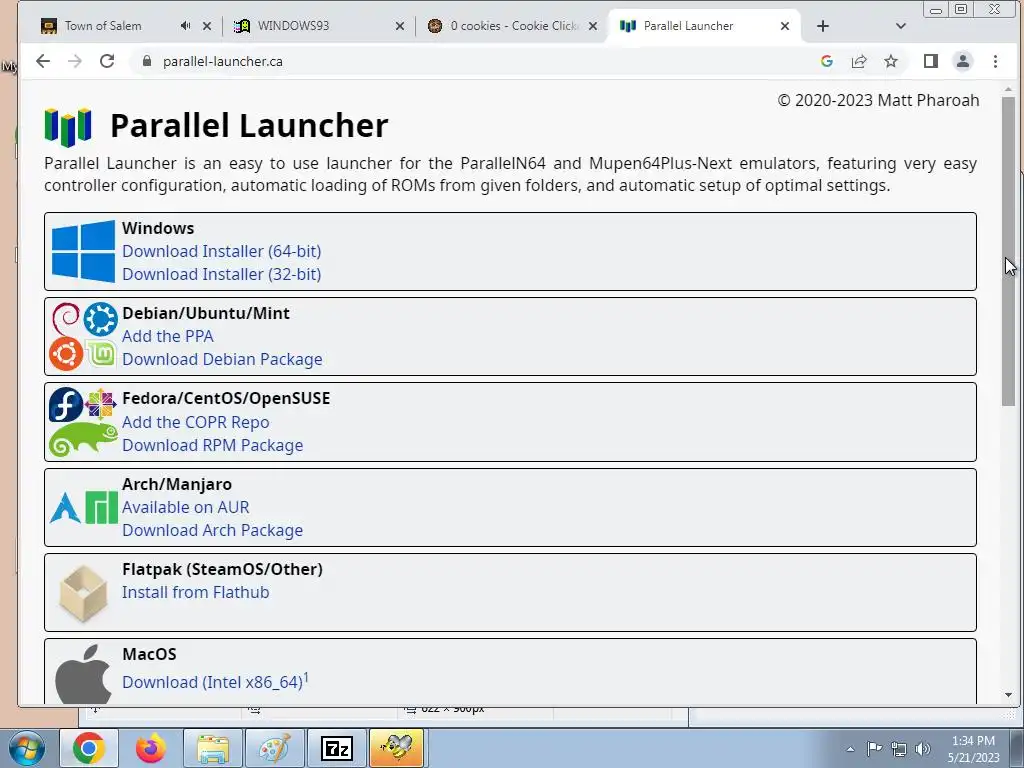Bookmark this page with the star
Screen dimensions: 1024x768
891,61
